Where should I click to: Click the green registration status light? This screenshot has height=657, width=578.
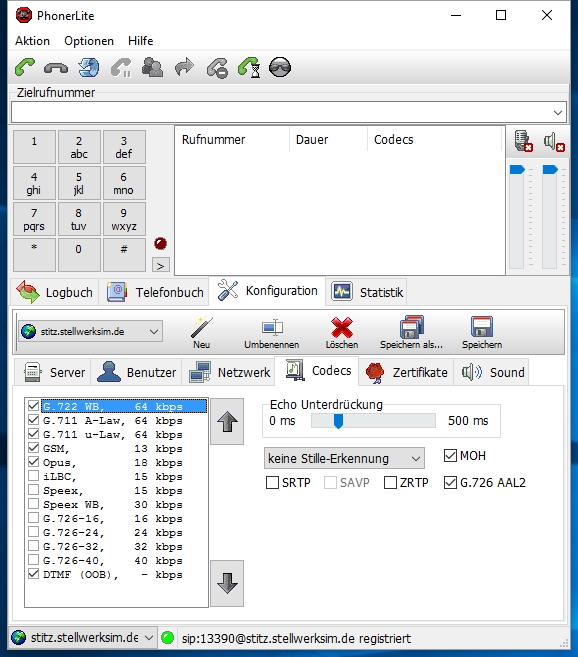(x=168, y=638)
